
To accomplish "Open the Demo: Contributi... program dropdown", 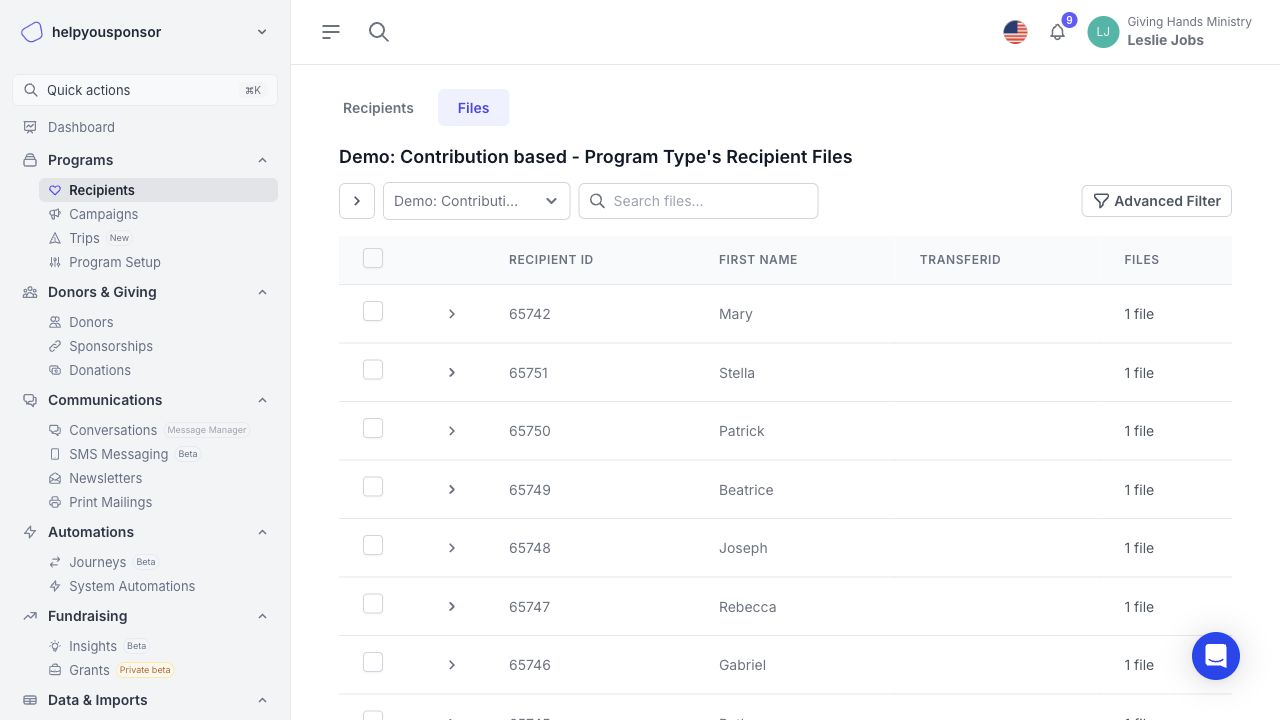I will (x=476, y=201).
